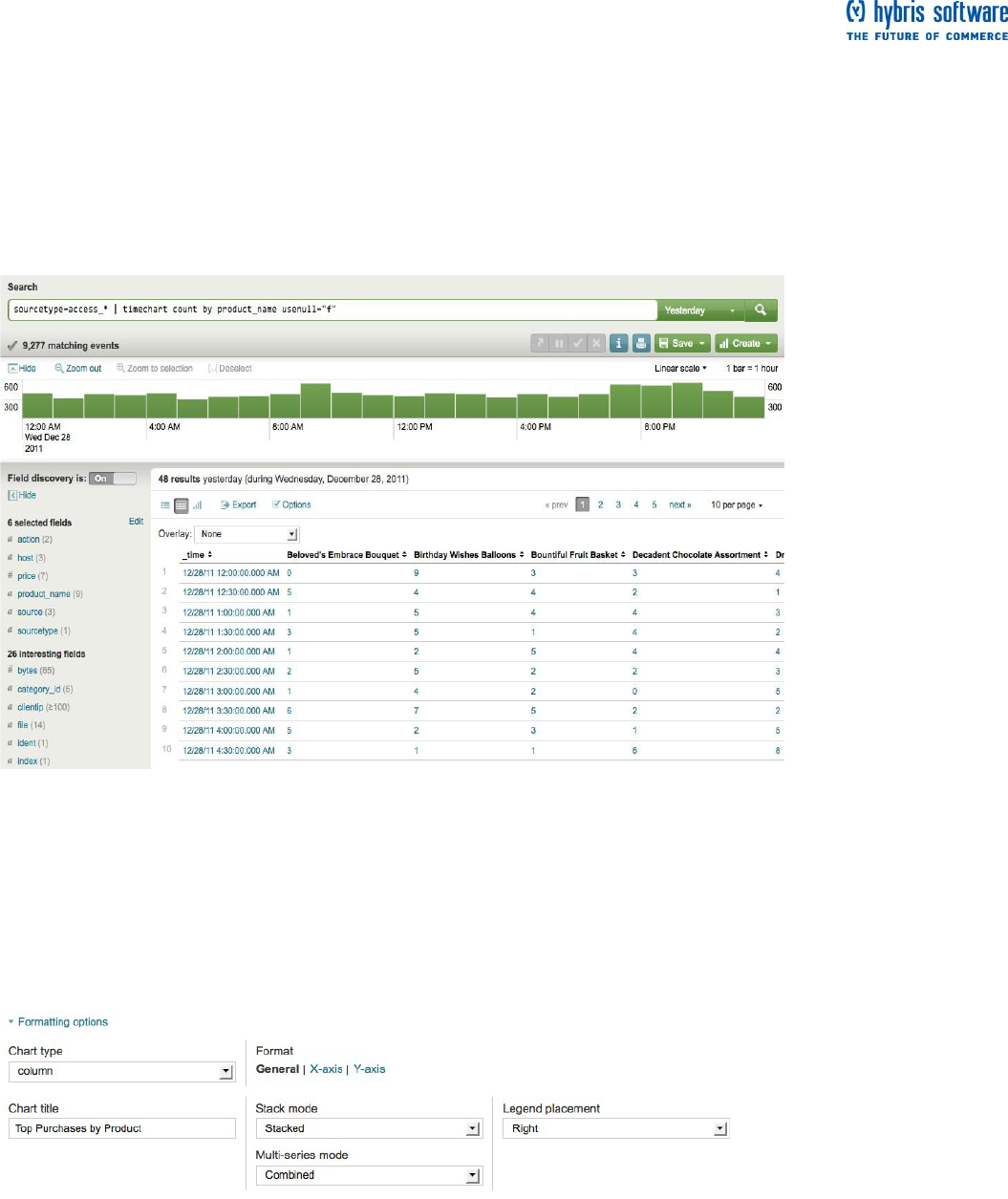The image size is (1008, 1199).
Task: Click next page link
Action: tap(680, 505)
